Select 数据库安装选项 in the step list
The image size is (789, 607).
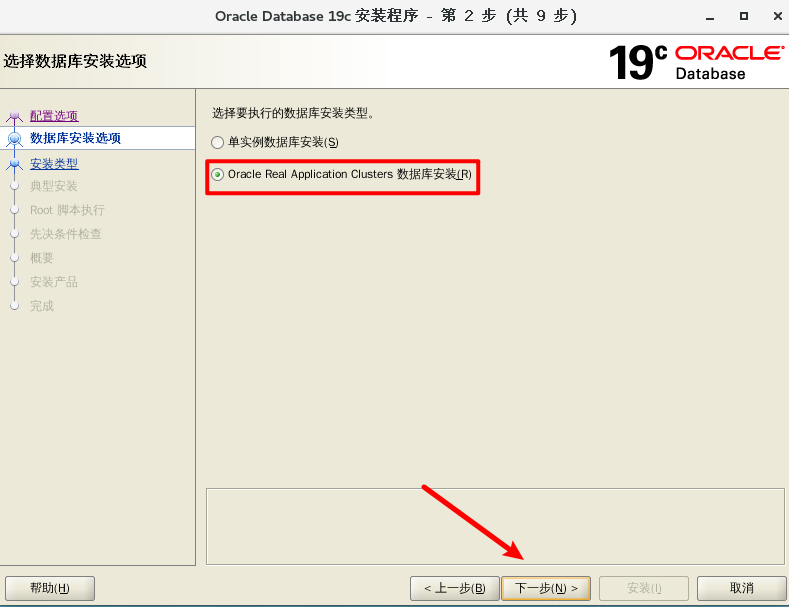click(75, 138)
